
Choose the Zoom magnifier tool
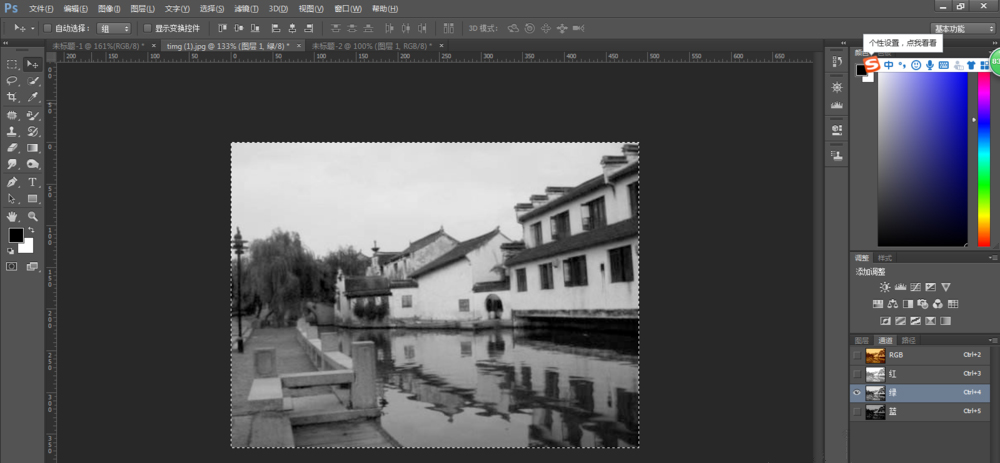click(x=33, y=216)
